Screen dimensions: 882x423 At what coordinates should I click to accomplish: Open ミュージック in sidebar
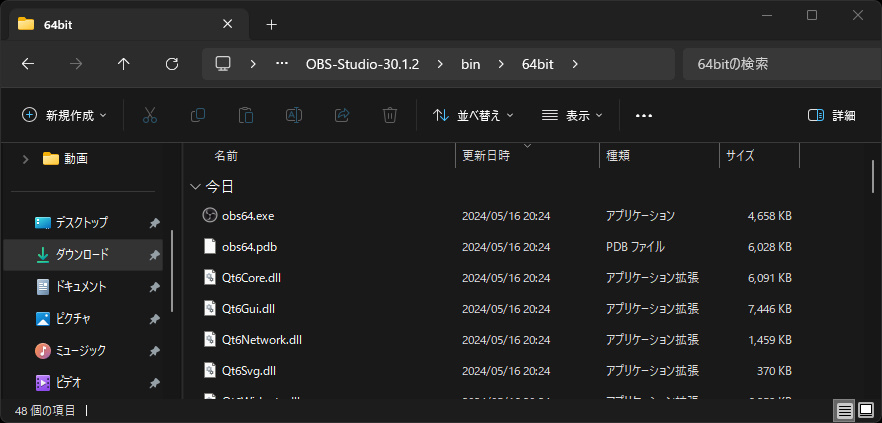pos(83,351)
